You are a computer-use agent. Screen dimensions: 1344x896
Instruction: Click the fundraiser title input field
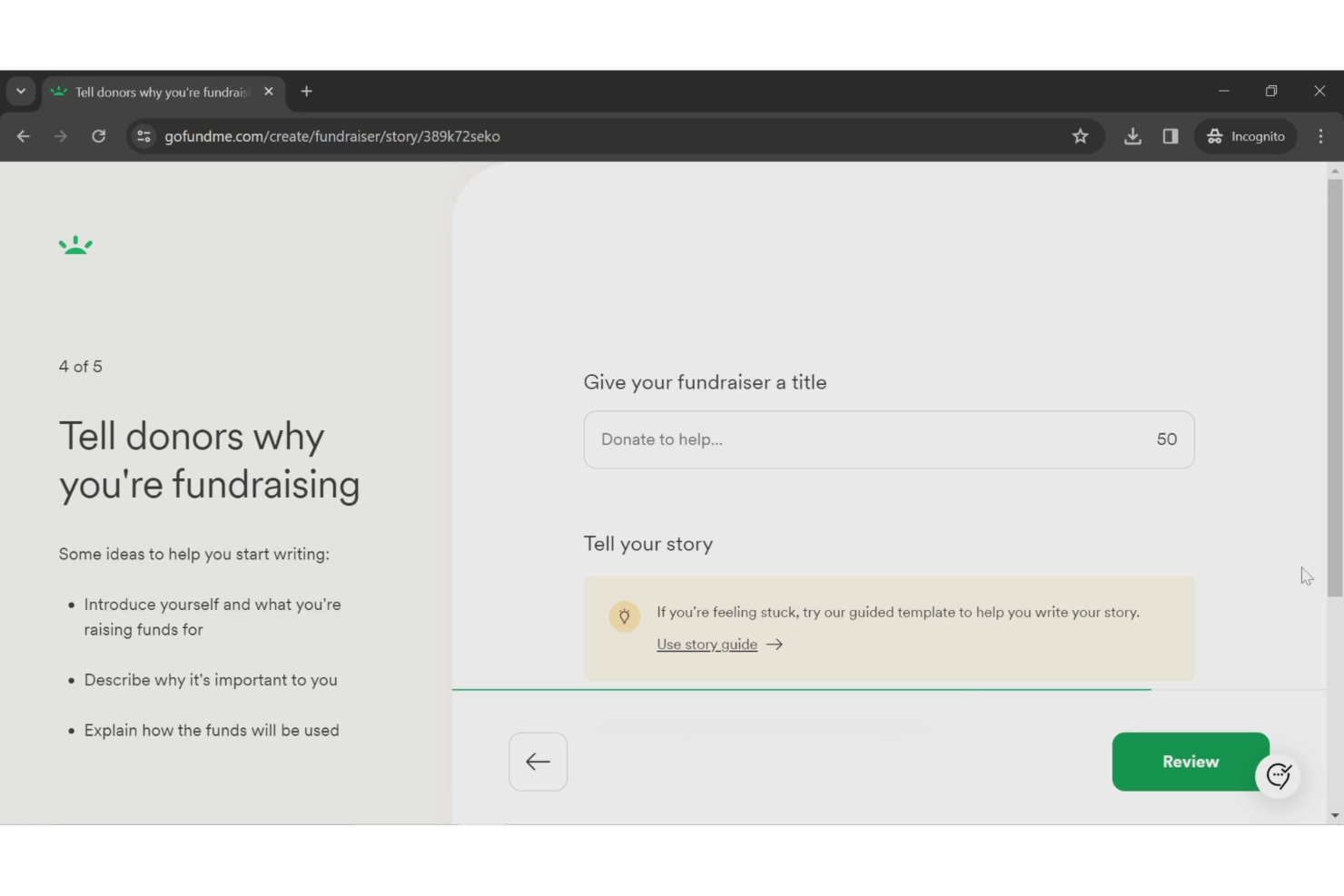(888, 439)
